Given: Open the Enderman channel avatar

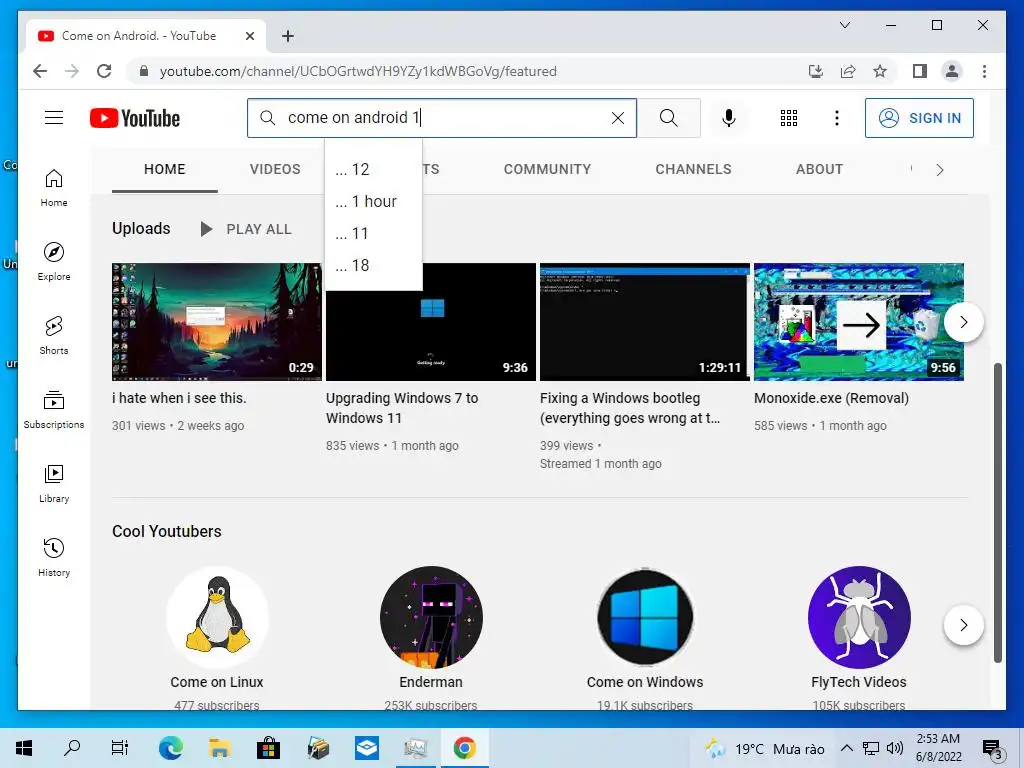Looking at the screenshot, I should click(431, 617).
